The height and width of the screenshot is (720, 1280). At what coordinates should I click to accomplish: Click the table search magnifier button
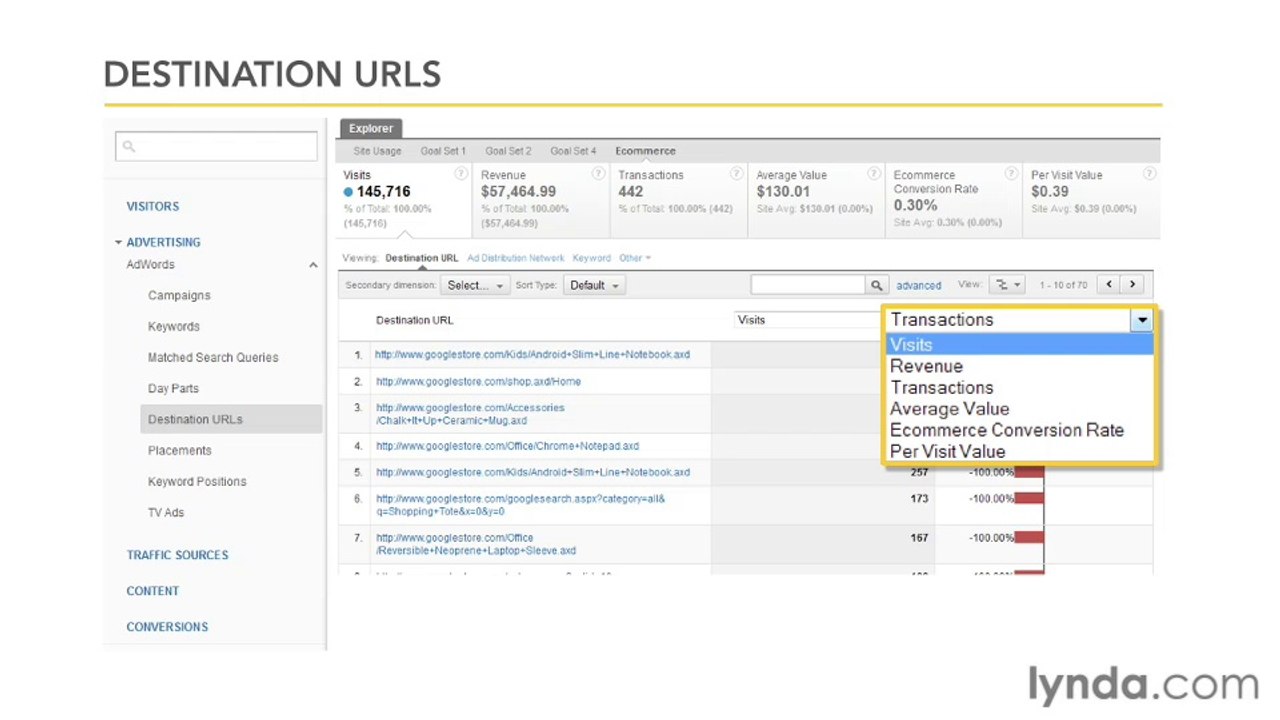tap(877, 285)
